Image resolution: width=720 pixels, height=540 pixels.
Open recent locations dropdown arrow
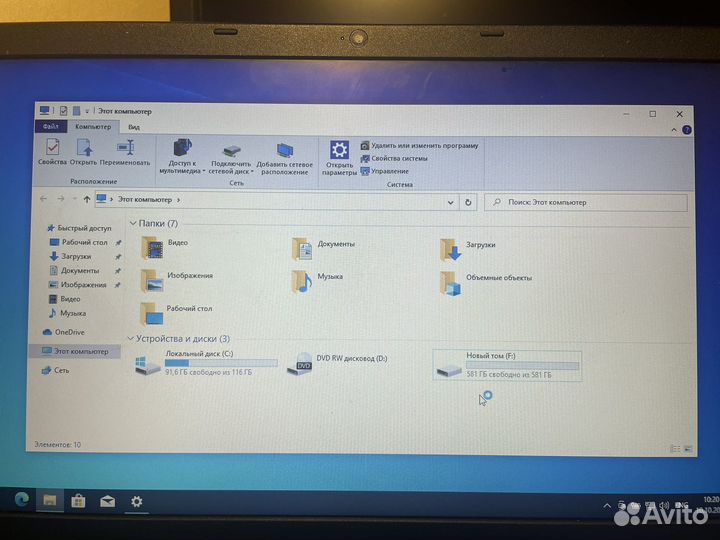click(74, 199)
